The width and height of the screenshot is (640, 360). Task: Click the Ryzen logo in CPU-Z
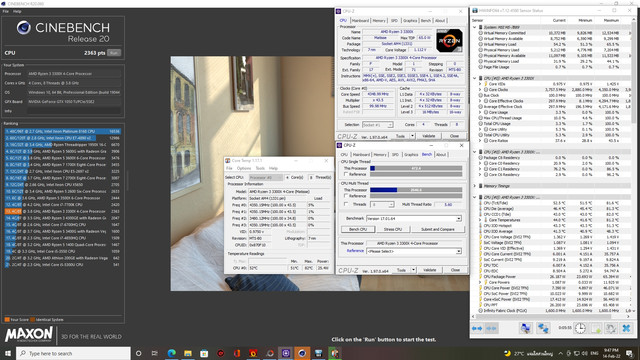click(x=449, y=40)
